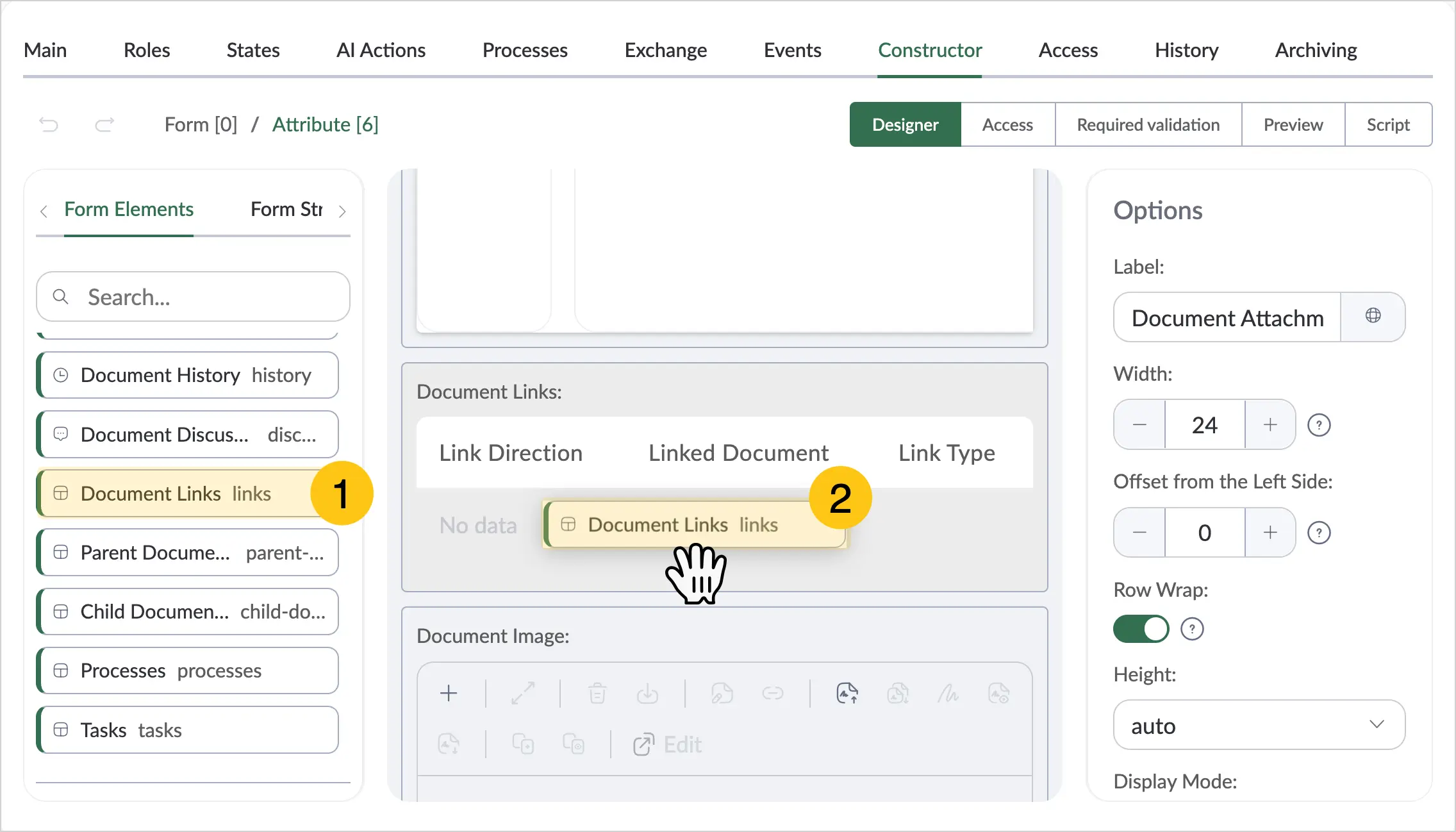Go to the States tab
Screen dimensions: 1456x832
pyautogui.click(x=253, y=50)
